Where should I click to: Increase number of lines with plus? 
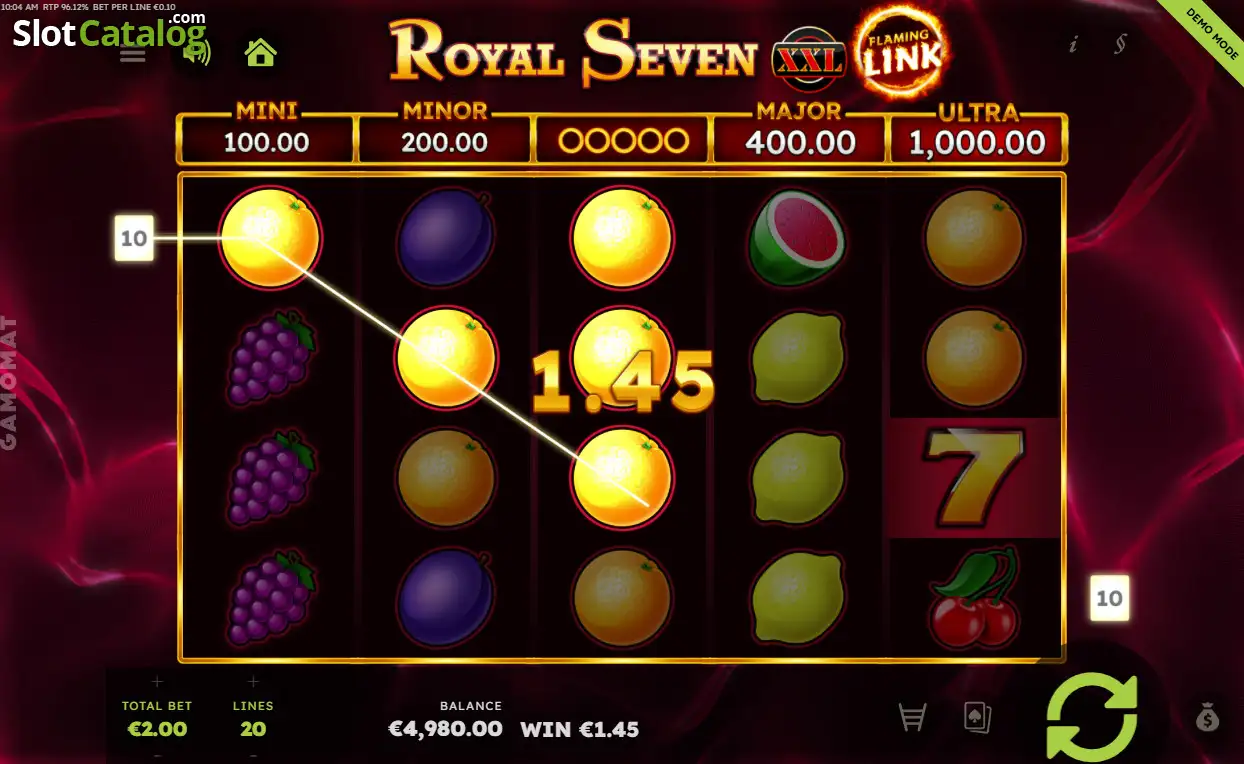coord(253,682)
